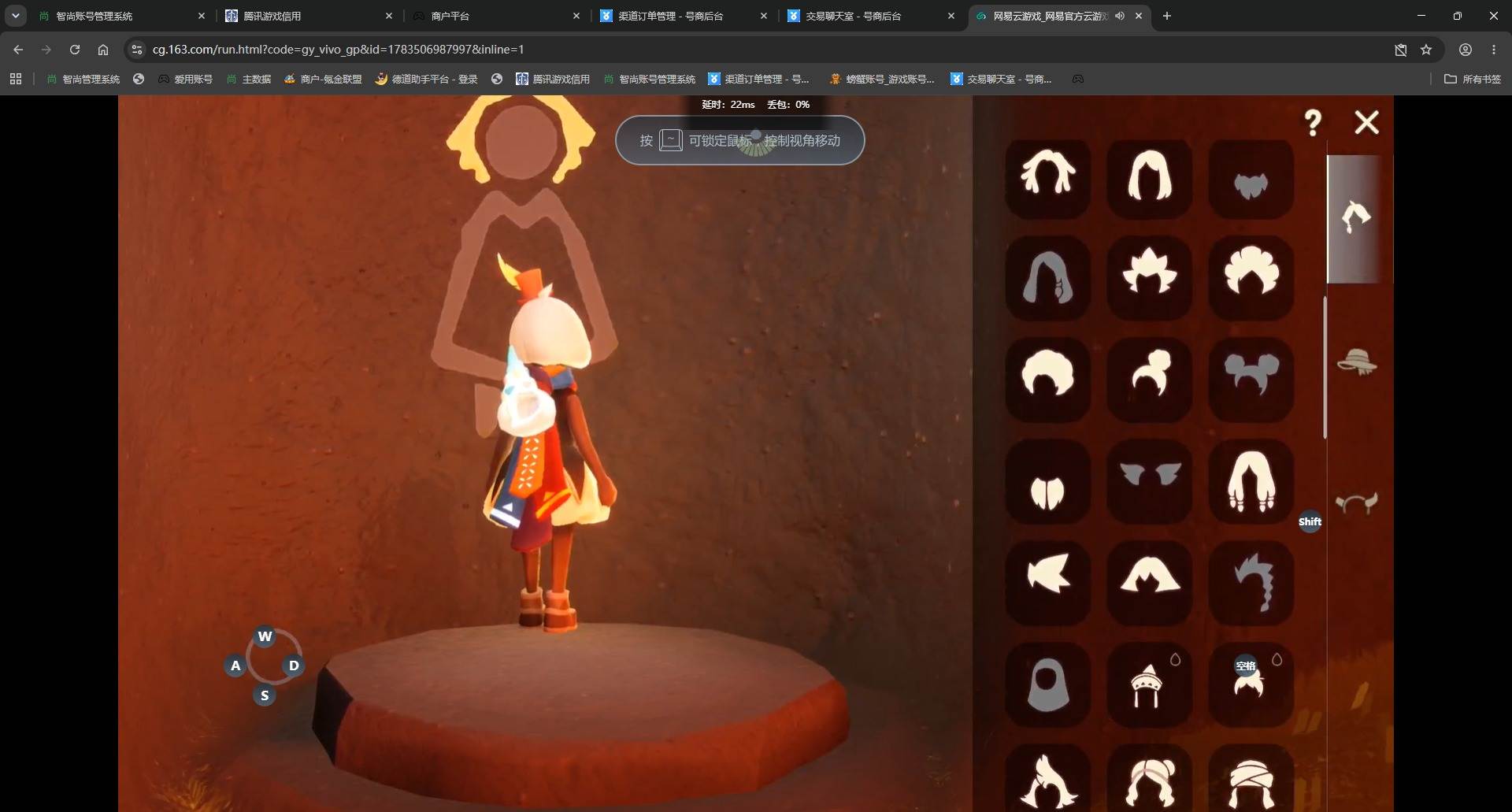Click the W movement key button
Viewport: 1512px width, 812px height.
coord(265,636)
